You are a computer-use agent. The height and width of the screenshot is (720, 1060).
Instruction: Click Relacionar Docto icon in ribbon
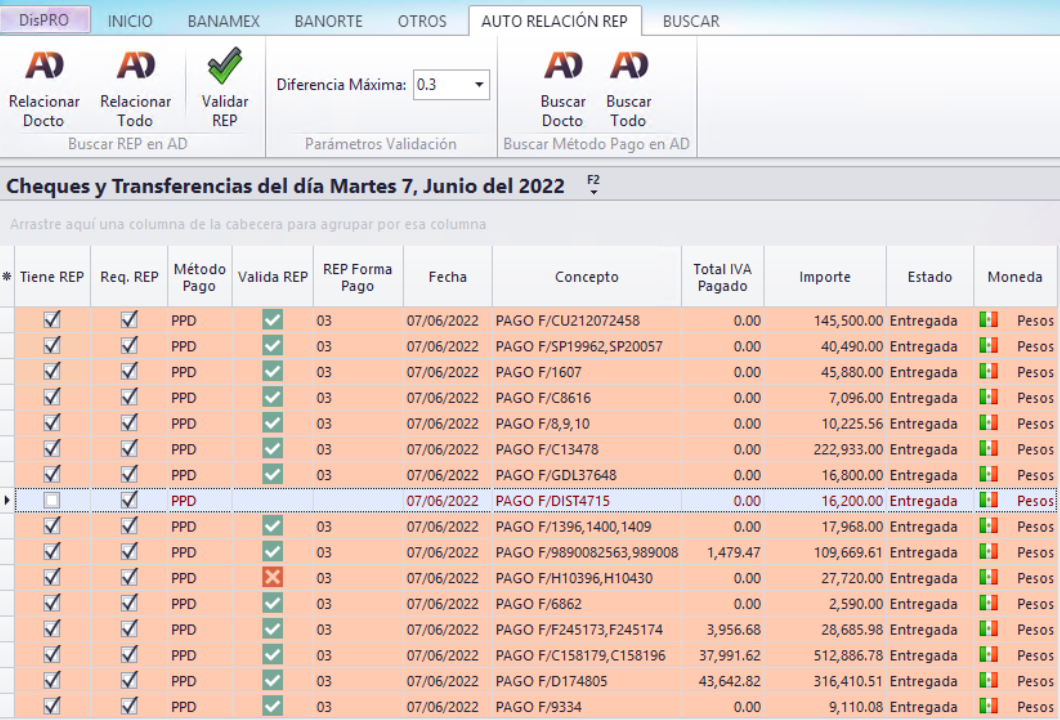click(44, 67)
